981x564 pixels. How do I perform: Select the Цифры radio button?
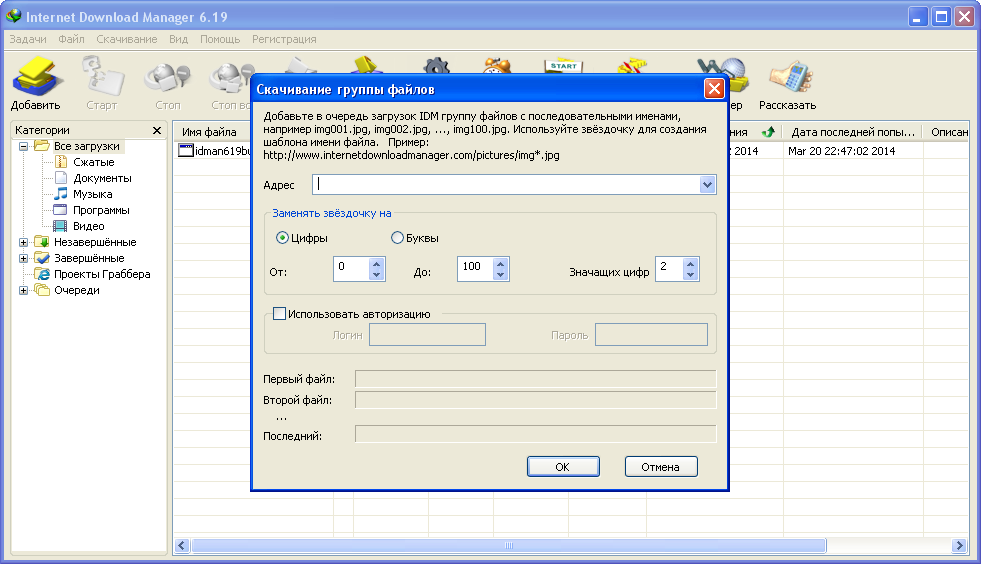pyautogui.click(x=282, y=238)
